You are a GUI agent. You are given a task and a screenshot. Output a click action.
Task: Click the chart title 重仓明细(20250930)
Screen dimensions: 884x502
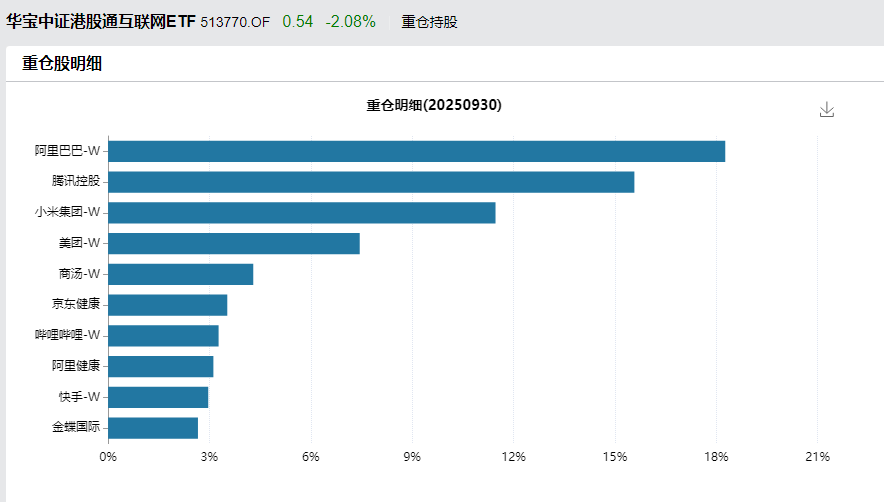[434, 105]
